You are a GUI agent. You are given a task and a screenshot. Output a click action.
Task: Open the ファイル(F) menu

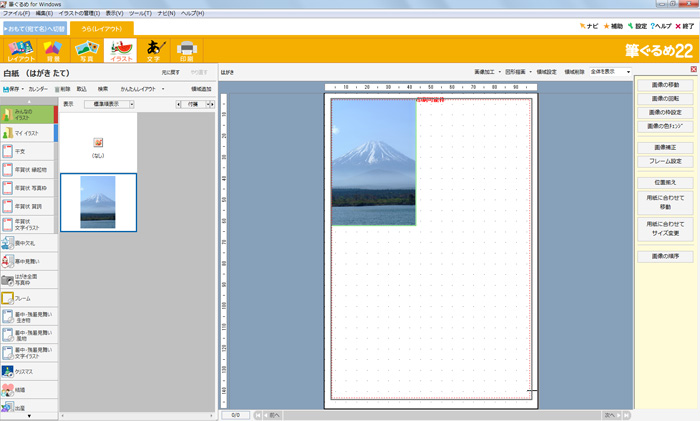pos(16,13)
